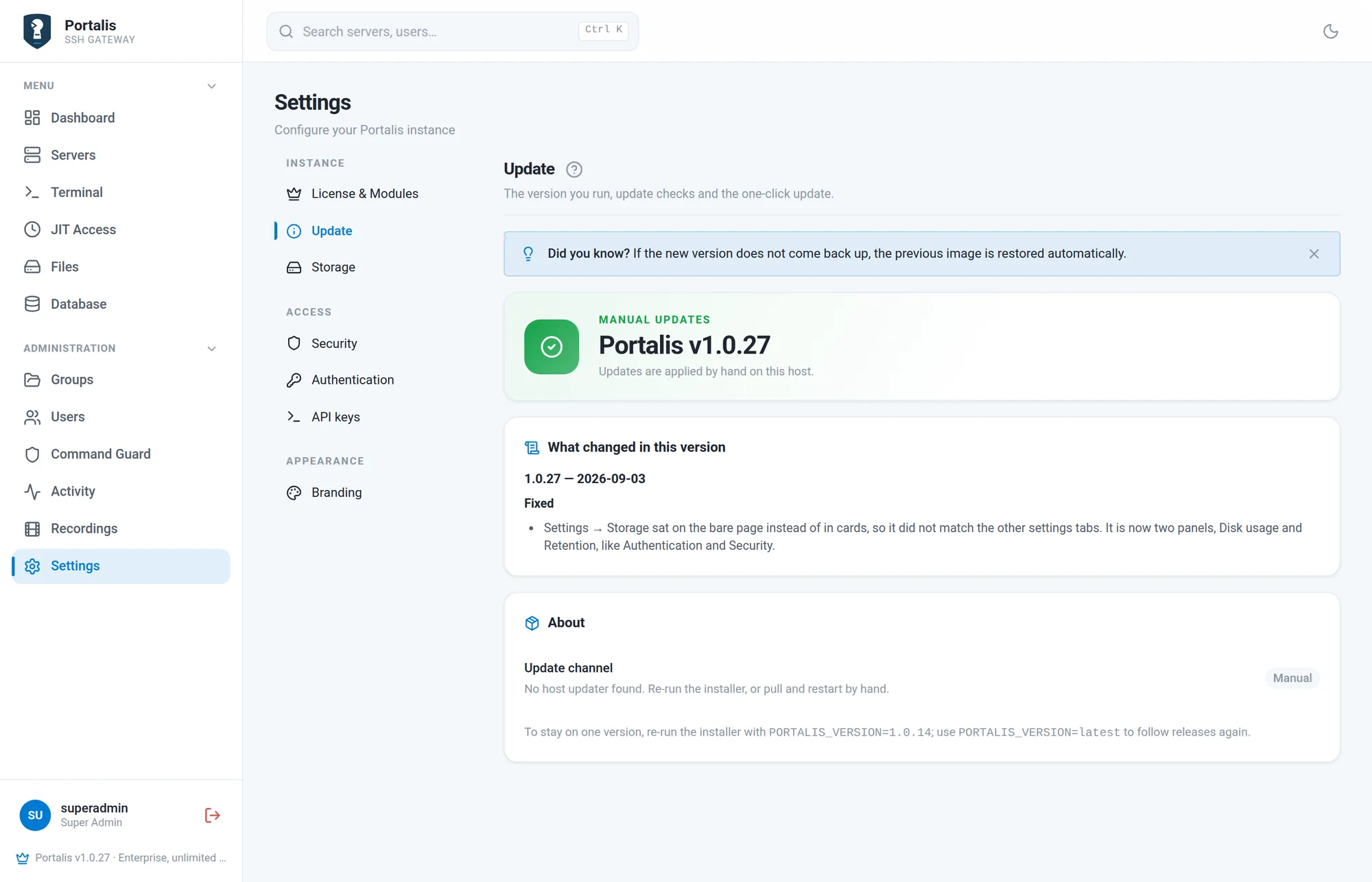Click the Portalis v1.0.27 version heading

(x=684, y=345)
